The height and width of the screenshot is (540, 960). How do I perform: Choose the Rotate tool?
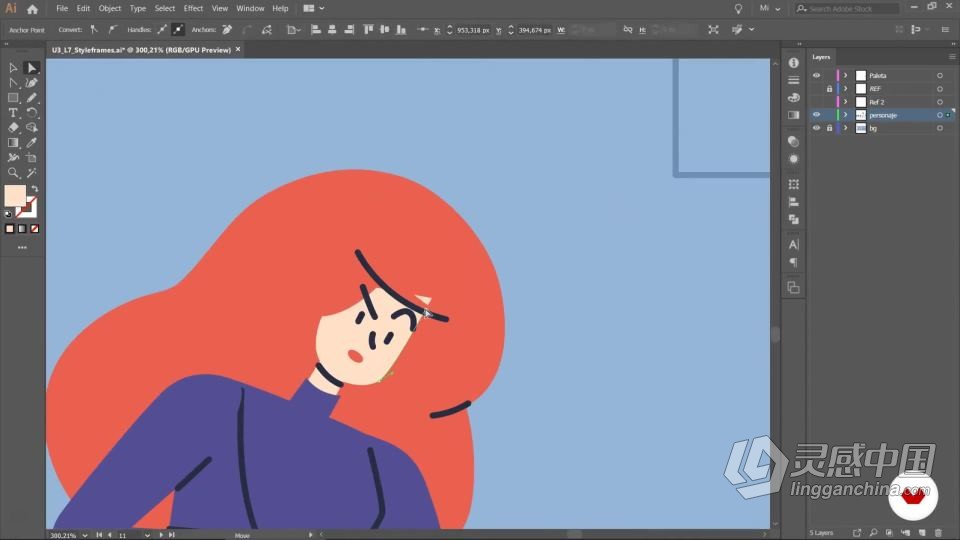32,113
